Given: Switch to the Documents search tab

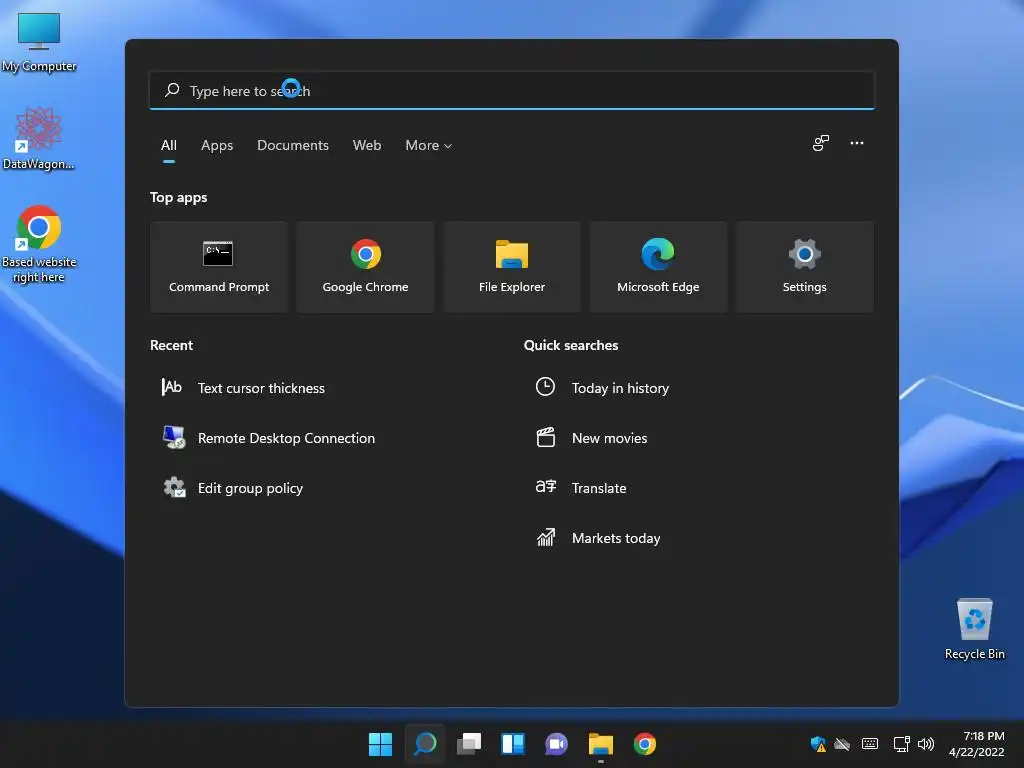Looking at the screenshot, I should pos(293,145).
